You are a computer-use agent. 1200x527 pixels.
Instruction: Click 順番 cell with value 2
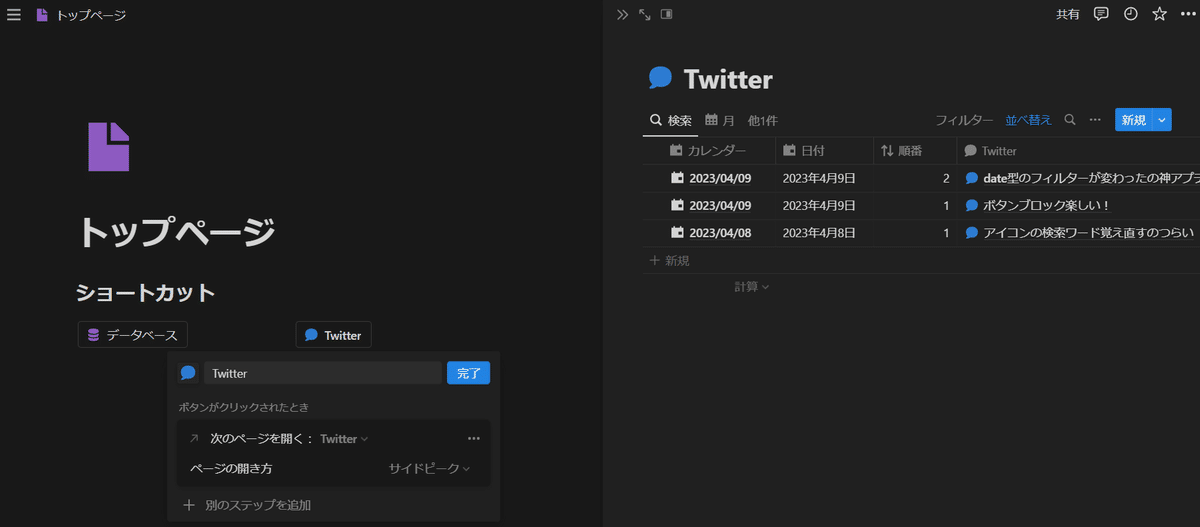click(914, 178)
